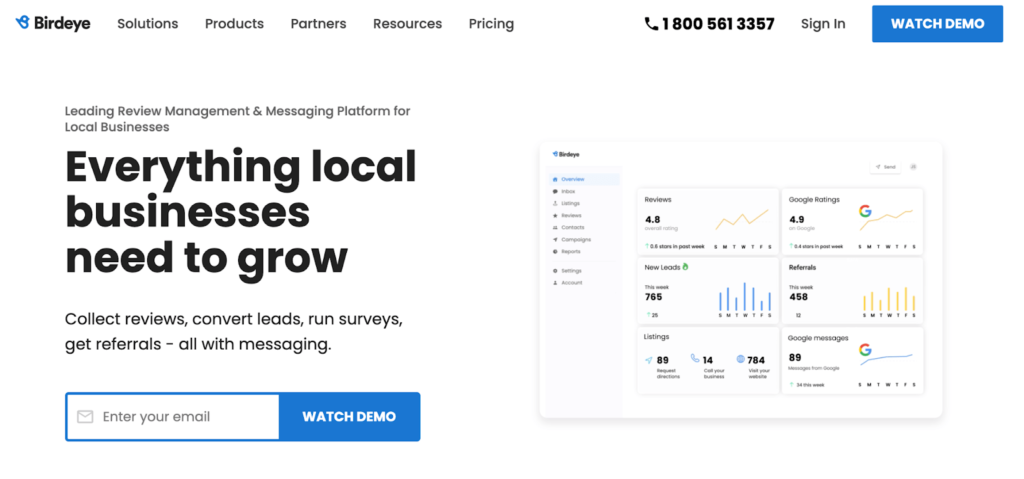Click the Birdeye logo in the header
Screen dimensions: 1024x479
pos(53,24)
